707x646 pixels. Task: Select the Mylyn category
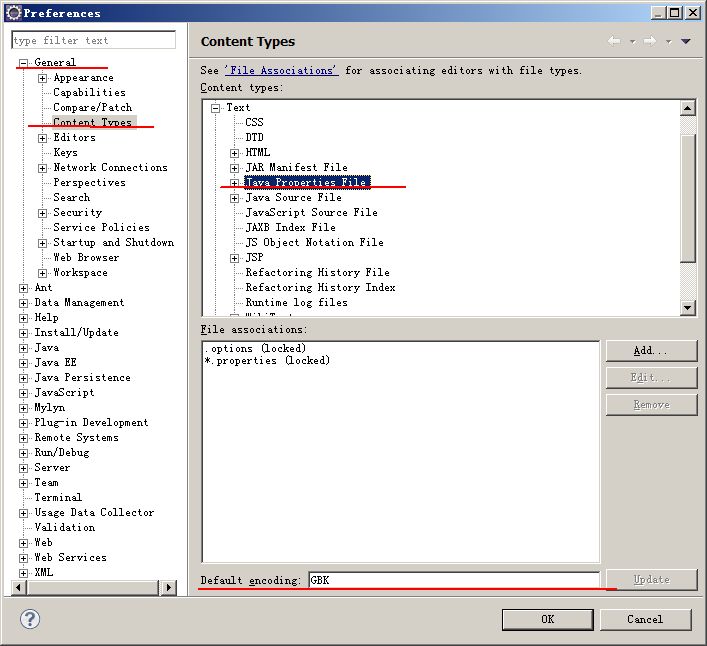click(50, 408)
